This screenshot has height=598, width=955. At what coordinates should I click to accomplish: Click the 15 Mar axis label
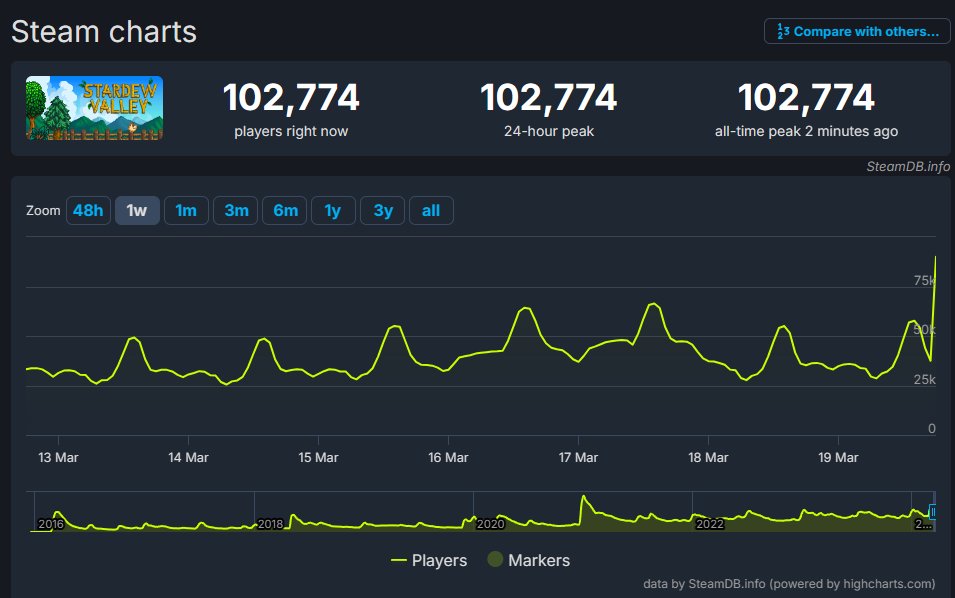(x=318, y=457)
